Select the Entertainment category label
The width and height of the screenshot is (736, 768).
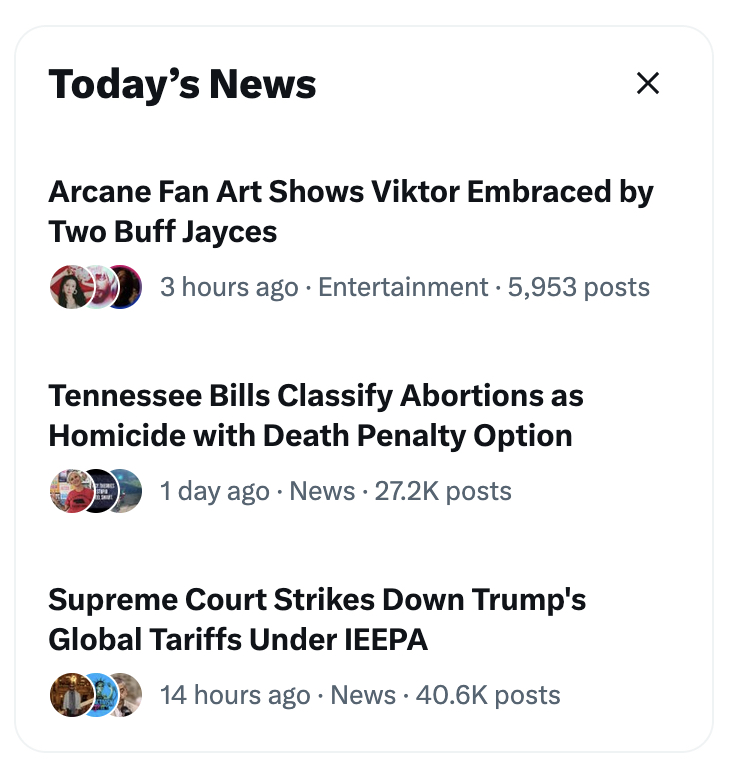[403, 288]
